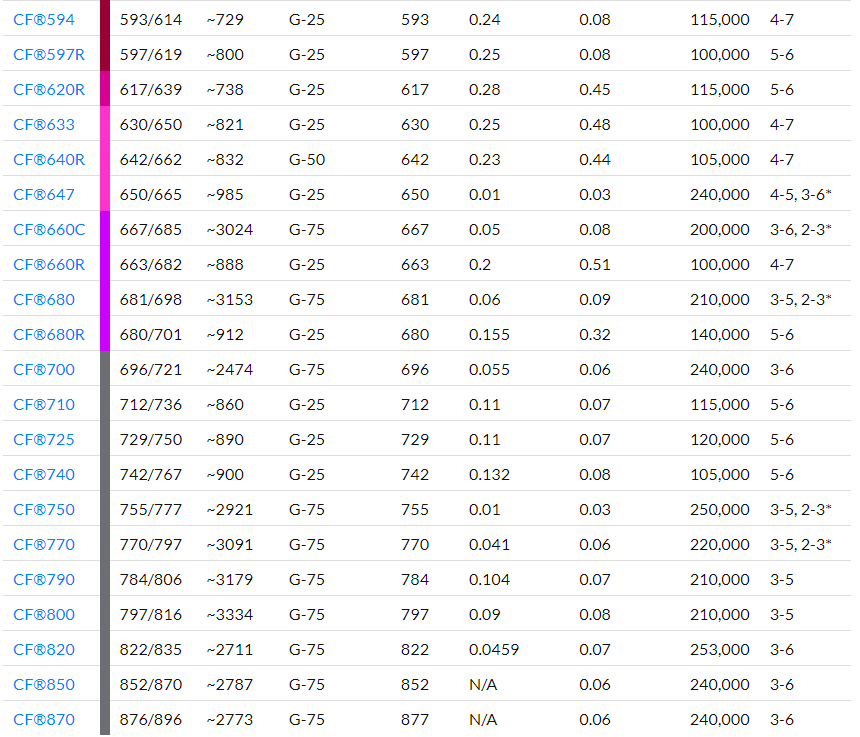Click the gray color bar beside CF®790
860x737 pixels.
coord(105,580)
